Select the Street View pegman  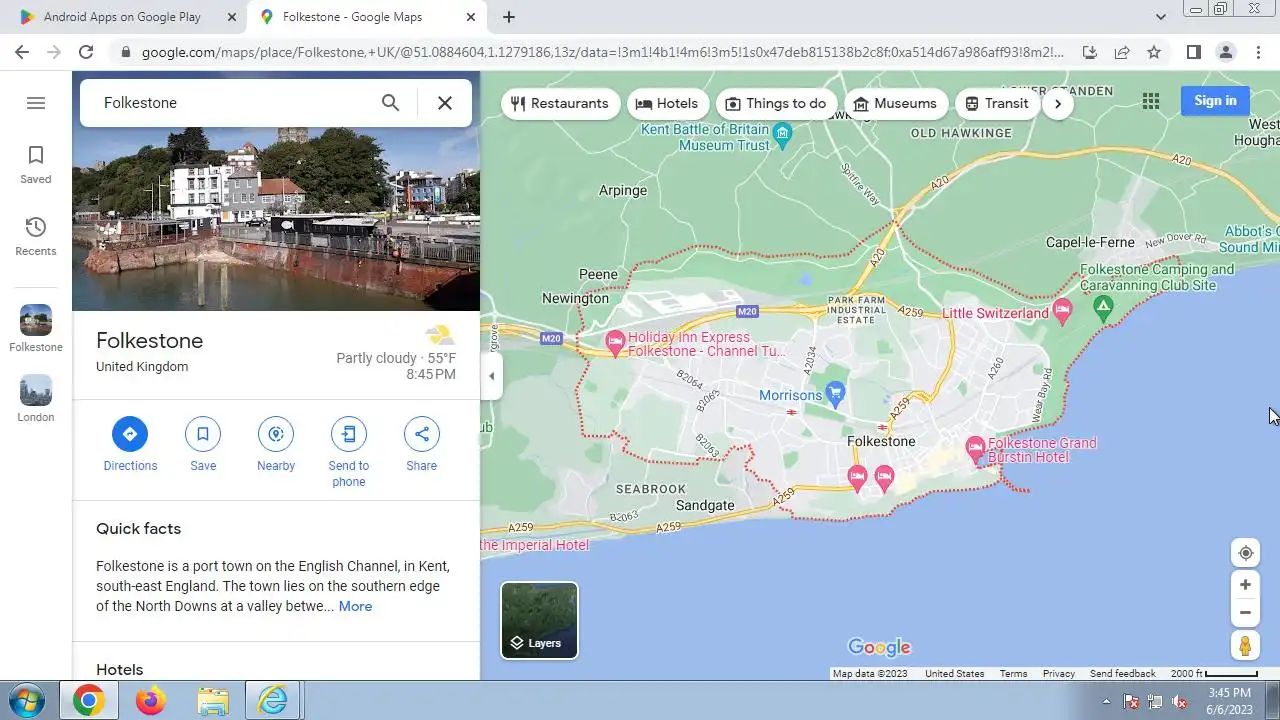click(x=1245, y=646)
